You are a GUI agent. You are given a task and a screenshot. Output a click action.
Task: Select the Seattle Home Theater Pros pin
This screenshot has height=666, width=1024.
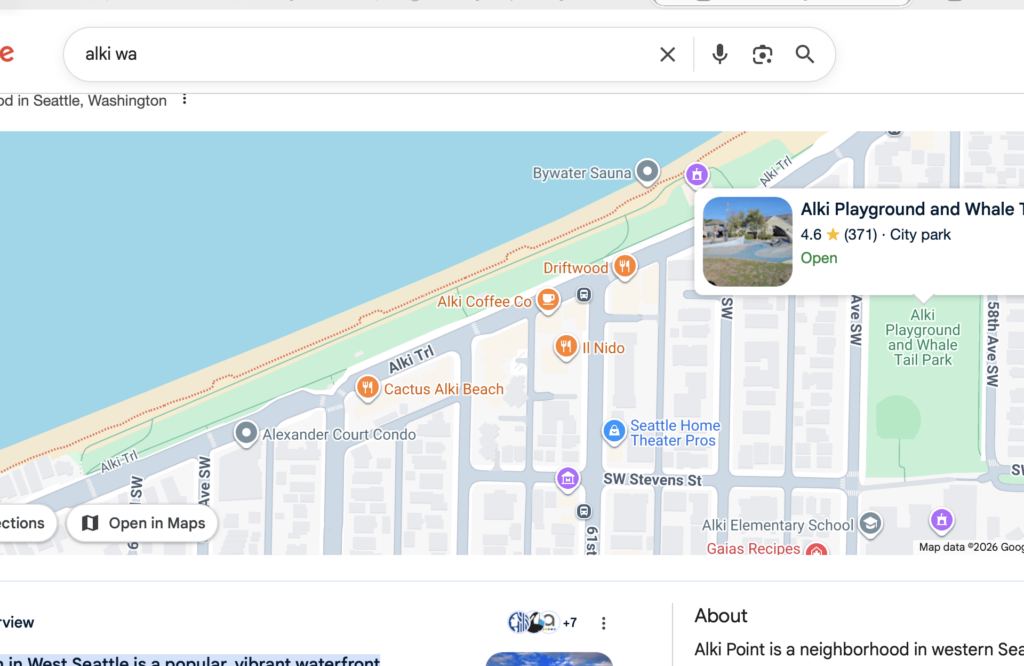coord(614,431)
